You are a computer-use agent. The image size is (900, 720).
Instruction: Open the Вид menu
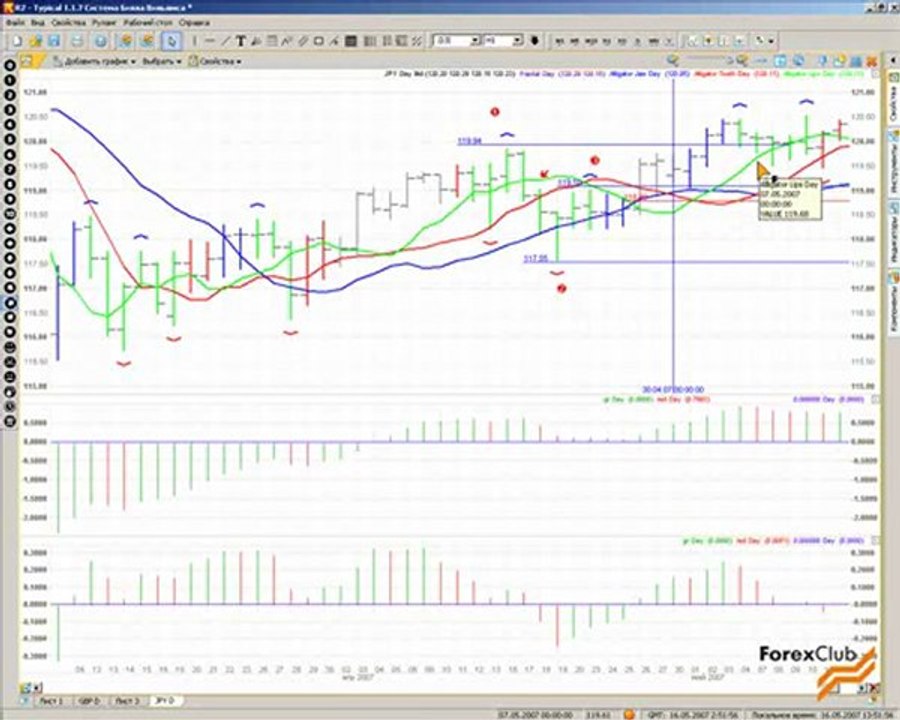pos(37,23)
